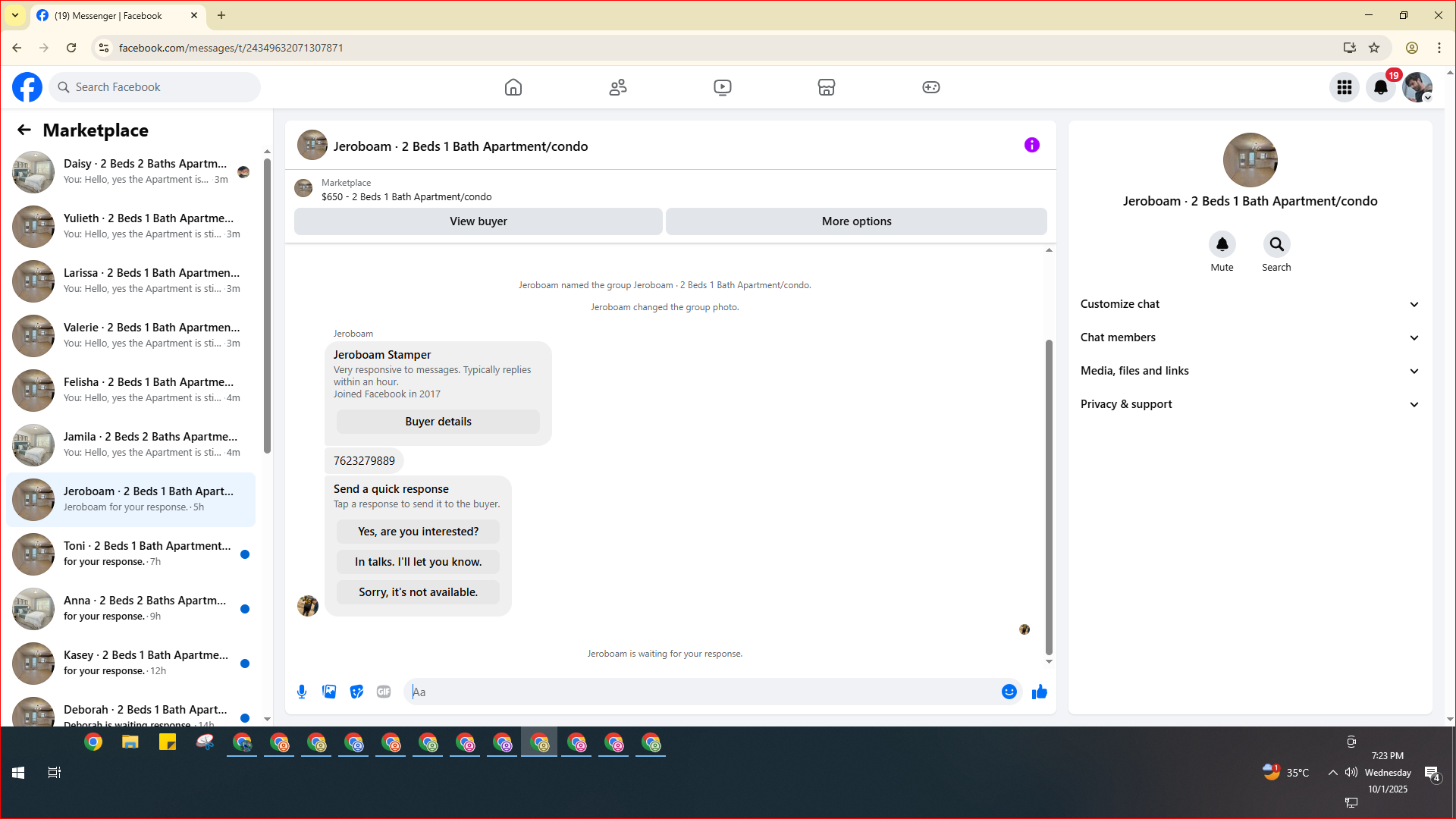Click More options button
The height and width of the screenshot is (819, 1456).
pos(857,221)
